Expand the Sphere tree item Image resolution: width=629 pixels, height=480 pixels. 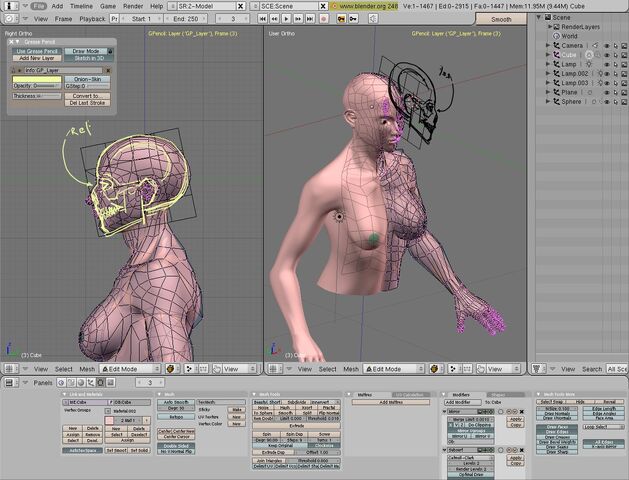(x=548, y=101)
